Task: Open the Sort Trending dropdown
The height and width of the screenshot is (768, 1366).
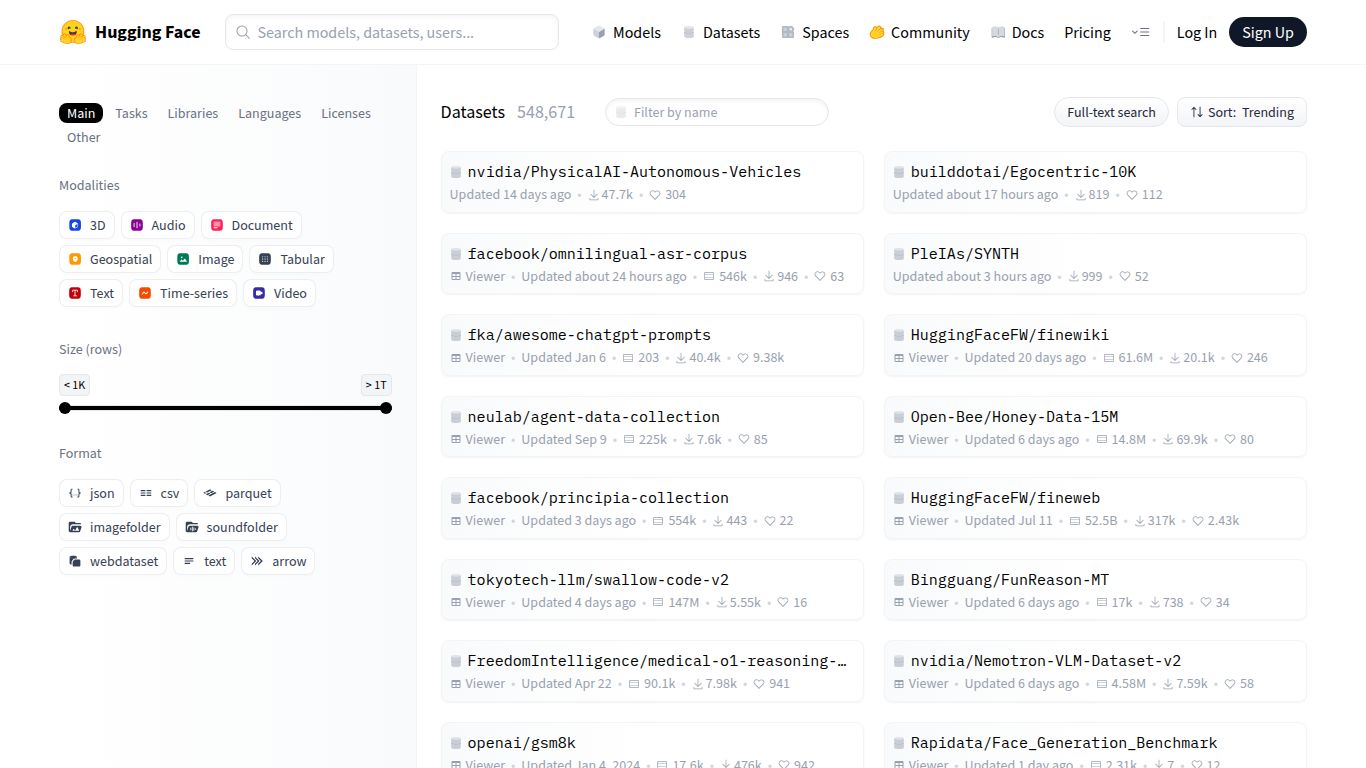Action: click(1241, 112)
